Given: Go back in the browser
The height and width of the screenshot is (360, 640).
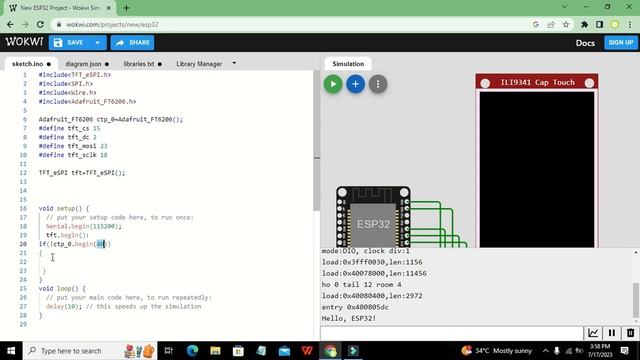Looking at the screenshot, I should 10,24.
